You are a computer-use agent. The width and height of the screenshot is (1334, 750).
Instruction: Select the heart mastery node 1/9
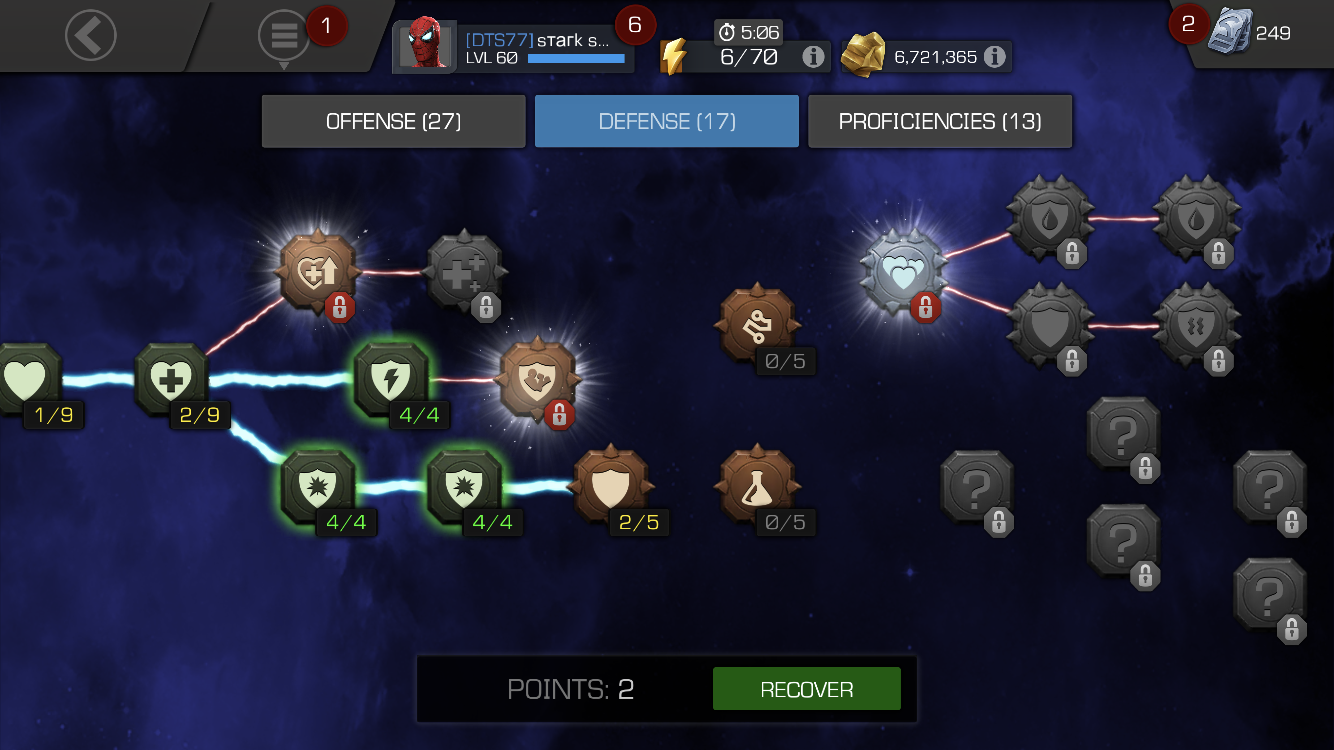point(26,379)
